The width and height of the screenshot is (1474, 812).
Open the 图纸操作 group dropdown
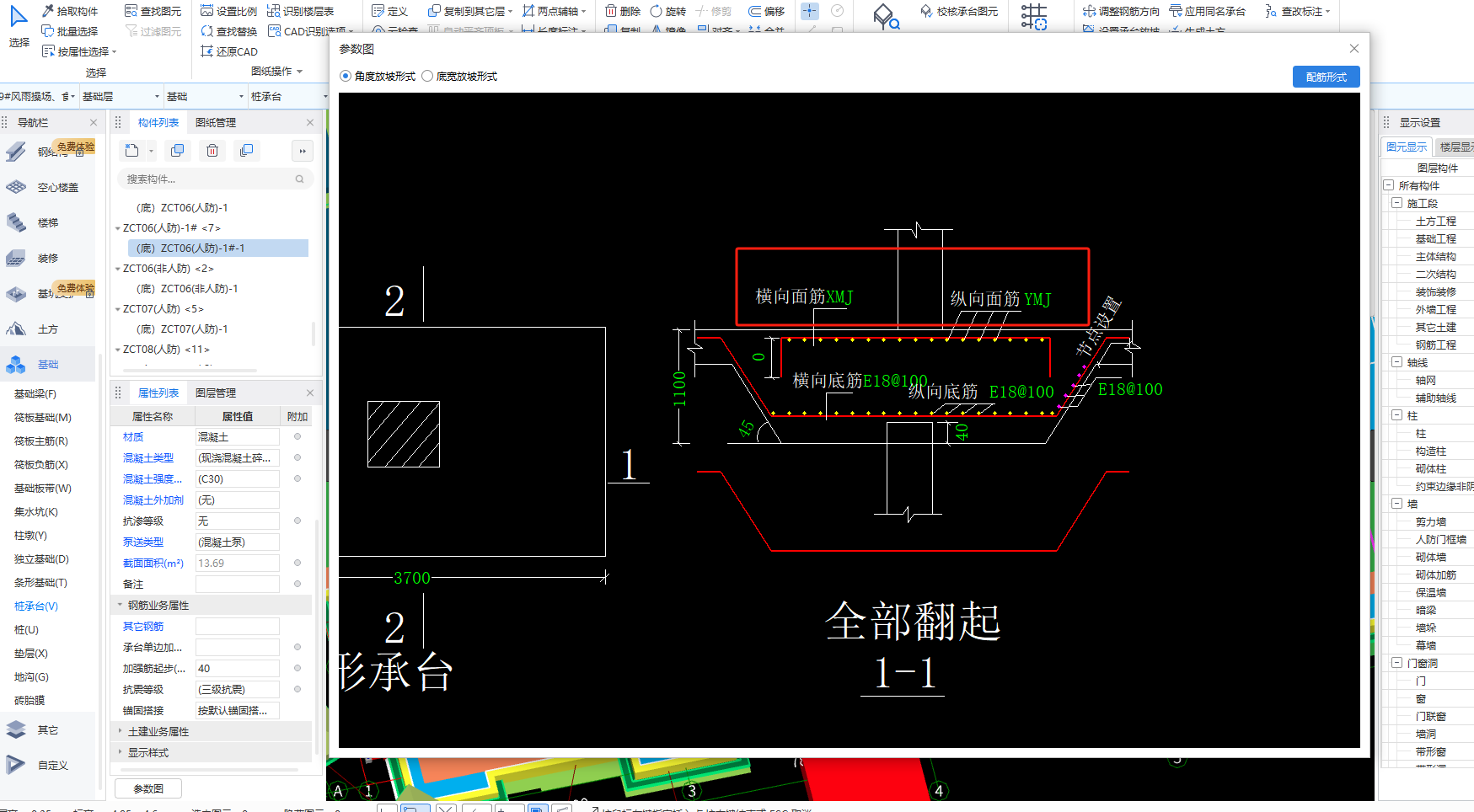[x=276, y=72]
